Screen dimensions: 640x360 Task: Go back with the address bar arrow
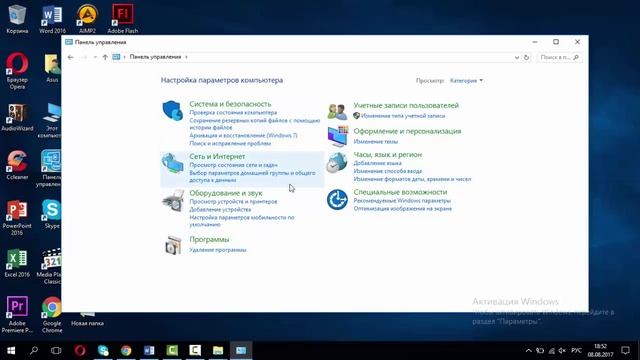pyautogui.click(x=70, y=57)
